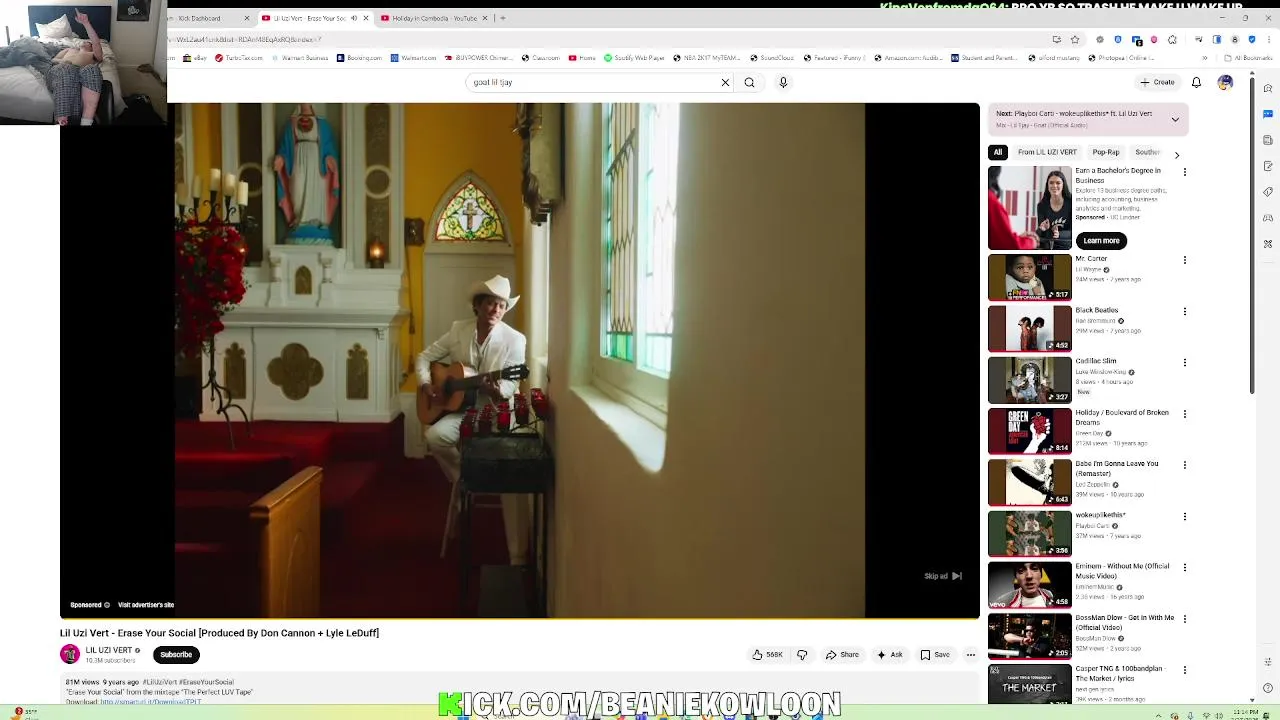
Task: Close the Kick Dashboard tab
Action: [x=246, y=18]
